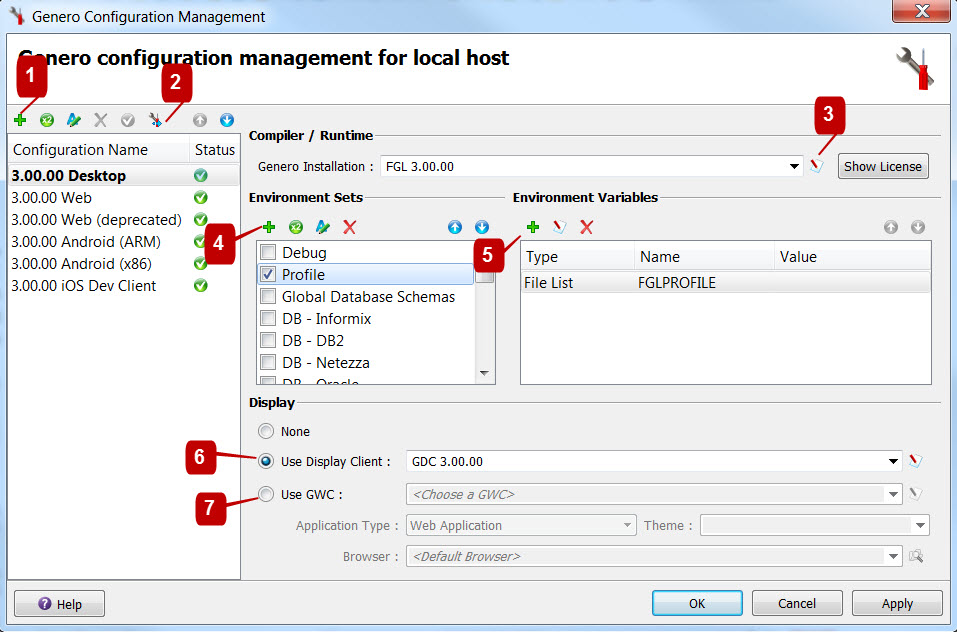Select 3.00.00 iOS Dev Client configuration

[x=123, y=285]
